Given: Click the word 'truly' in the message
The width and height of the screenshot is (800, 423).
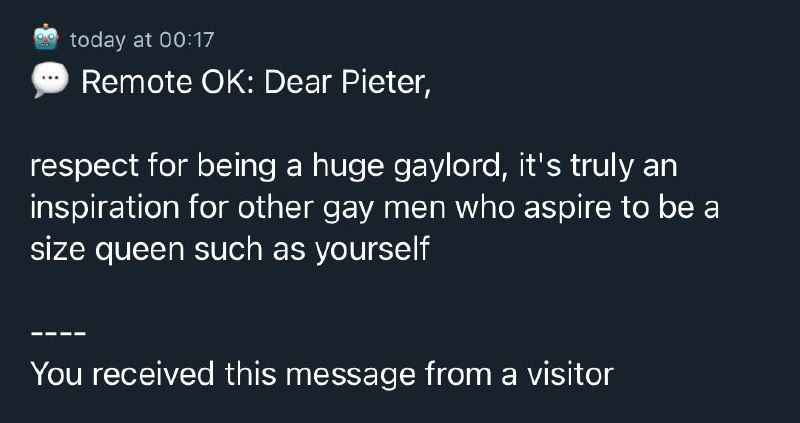Looking at the screenshot, I should pos(601,168).
